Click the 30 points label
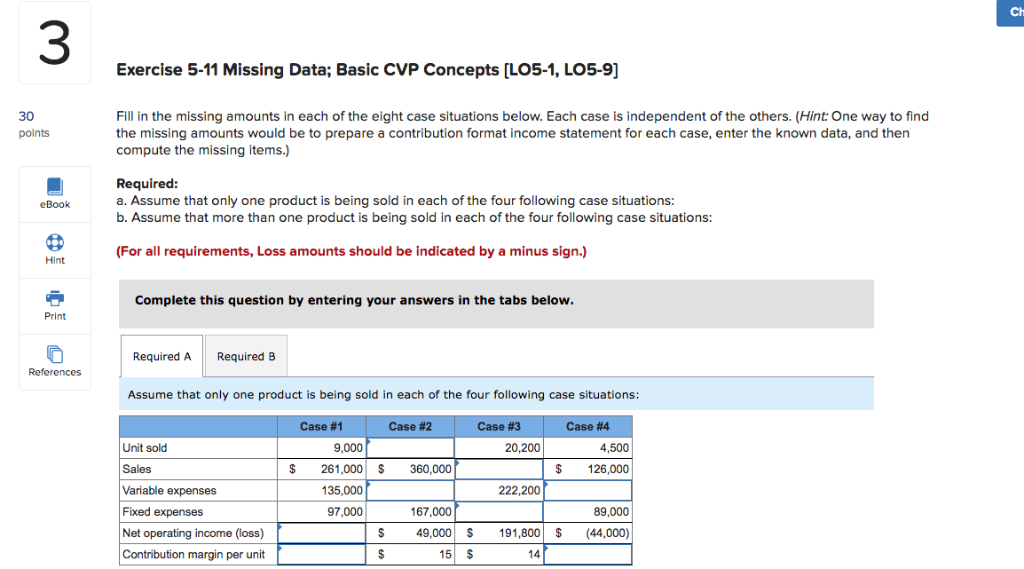Screen dimensions: 1024x569 [x=34, y=124]
